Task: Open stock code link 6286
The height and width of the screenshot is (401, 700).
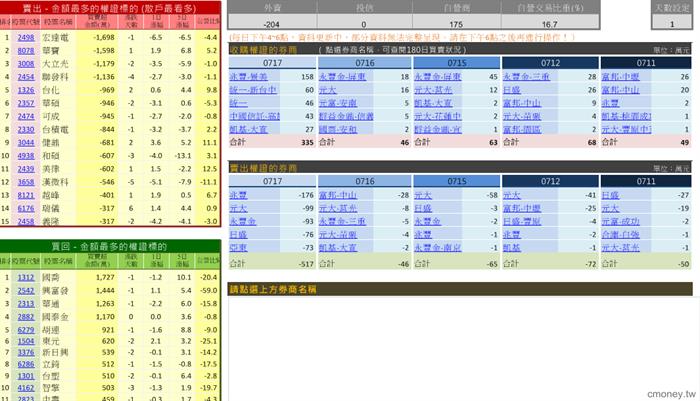Action: coord(26,364)
